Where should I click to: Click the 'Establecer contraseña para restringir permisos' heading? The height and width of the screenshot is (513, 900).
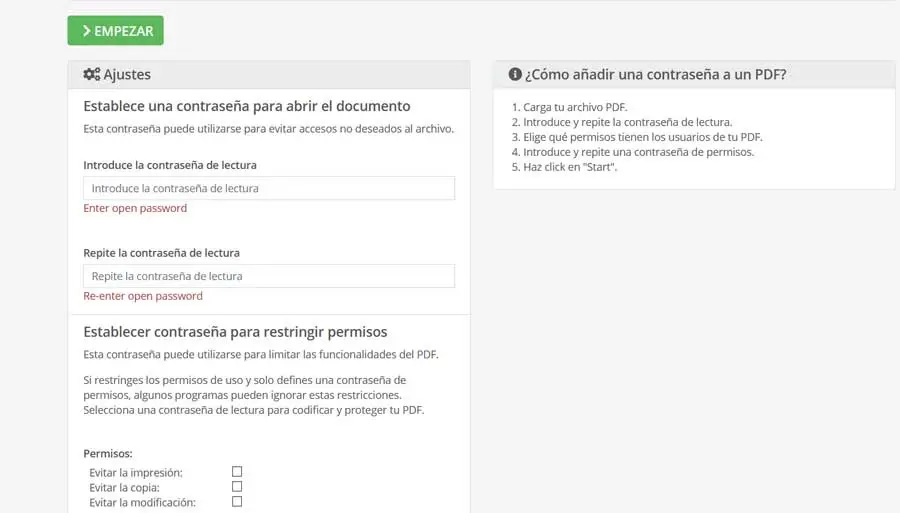(235, 331)
